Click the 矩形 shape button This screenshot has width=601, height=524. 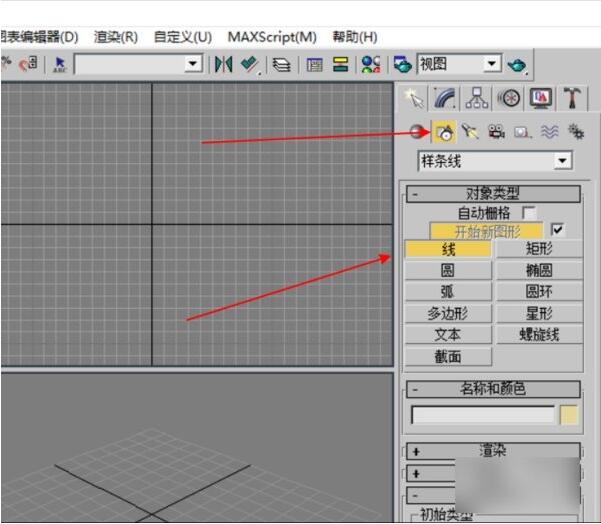[539, 249]
